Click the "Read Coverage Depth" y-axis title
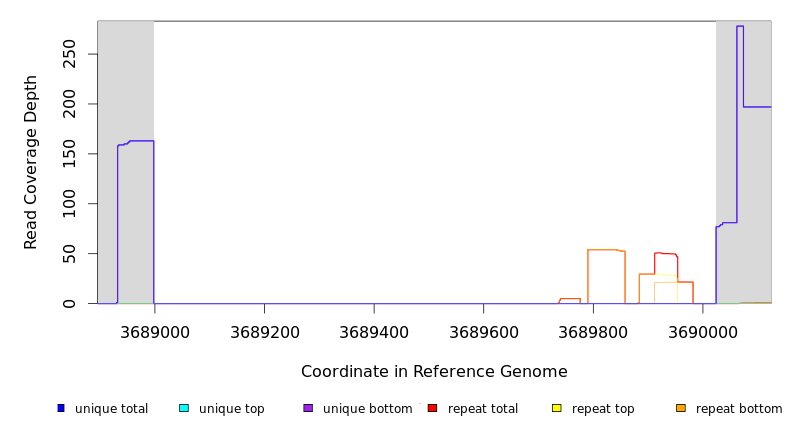792x432 pixels. (31, 162)
